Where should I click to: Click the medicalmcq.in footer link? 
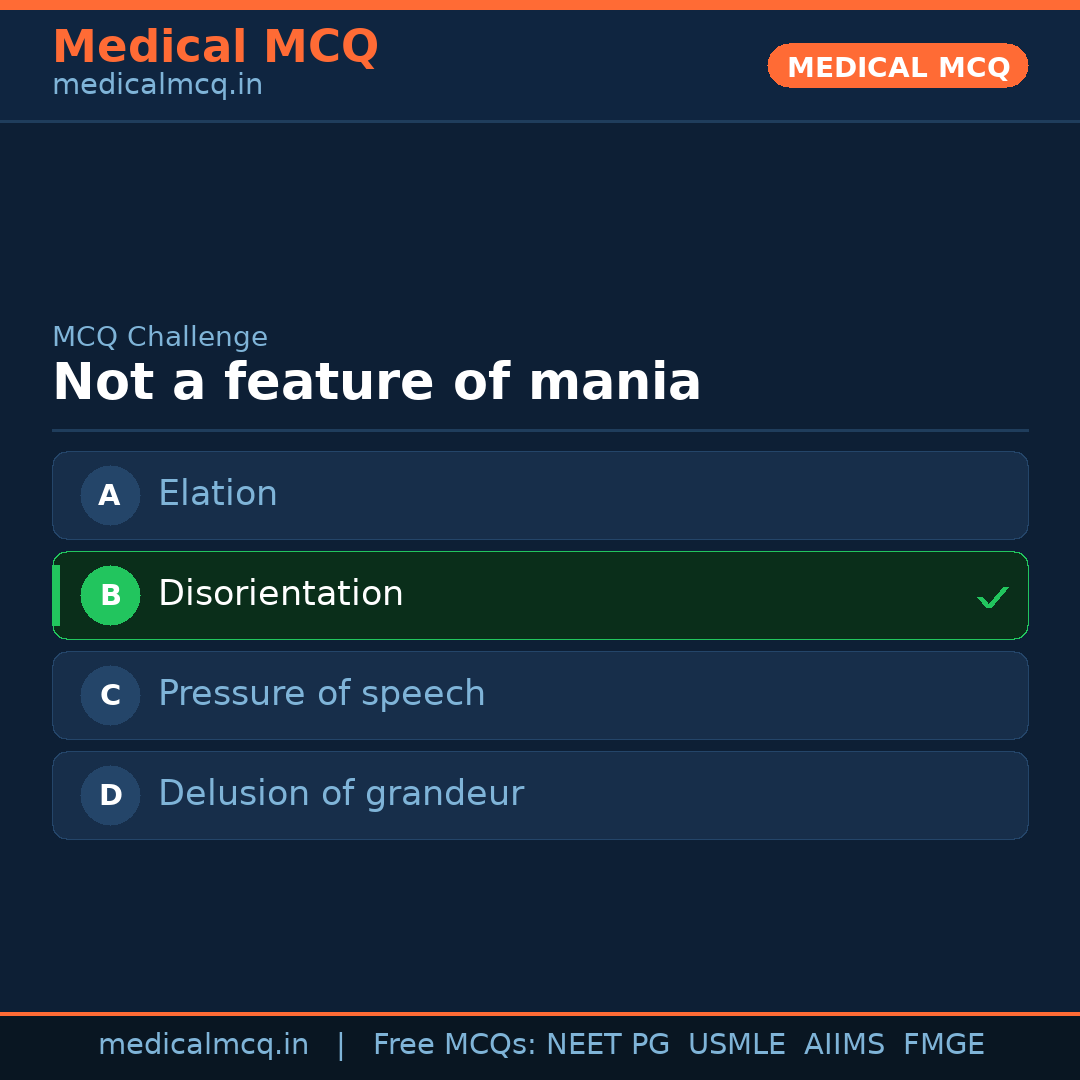[x=204, y=1043]
